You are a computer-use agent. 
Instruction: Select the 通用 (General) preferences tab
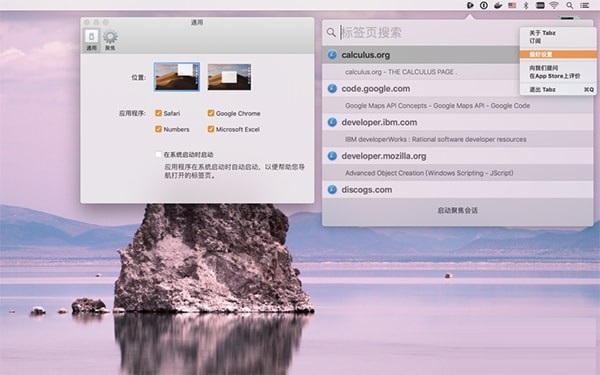tap(91, 40)
